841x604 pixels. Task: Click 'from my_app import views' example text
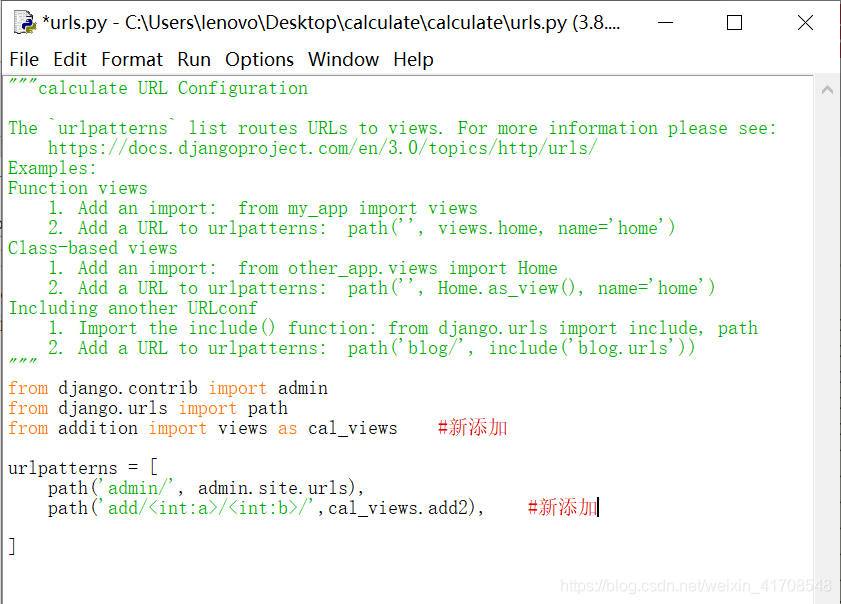[358, 208]
